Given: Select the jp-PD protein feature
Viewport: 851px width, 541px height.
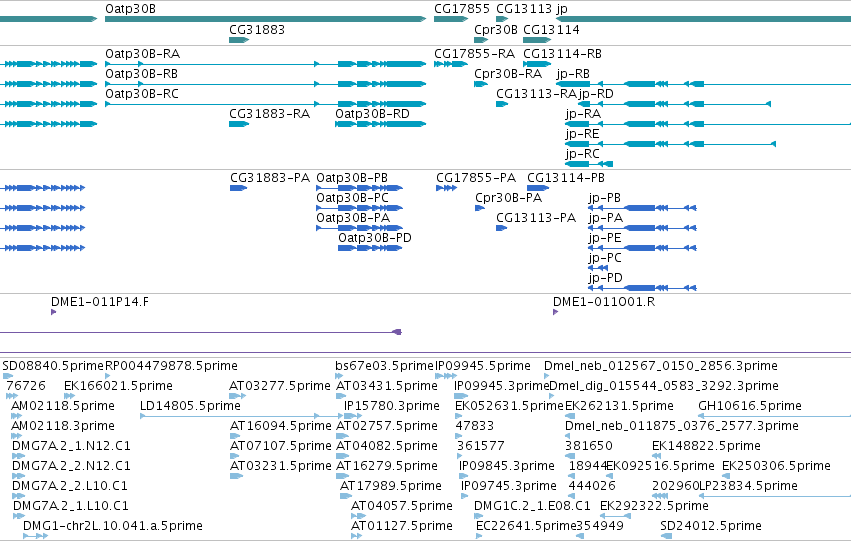Looking at the screenshot, I should [642, 288].
